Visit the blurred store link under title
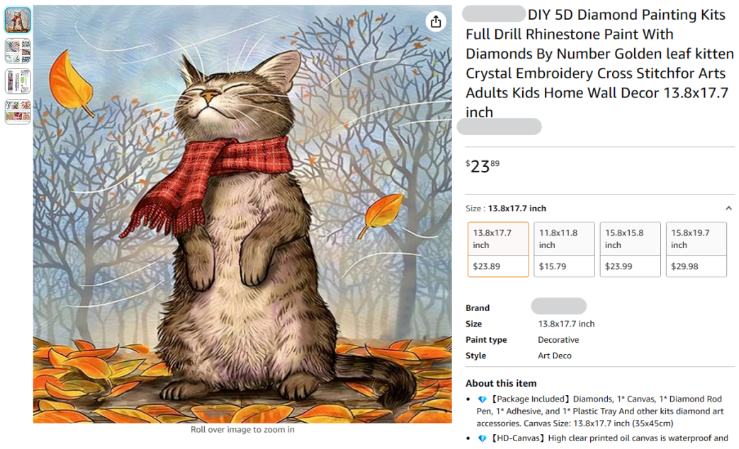Viewport: 739px width, 449px height. [x=500, y=127]
